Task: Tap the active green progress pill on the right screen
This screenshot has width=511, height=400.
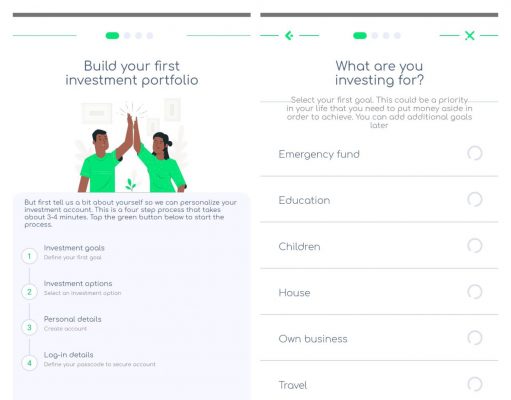Action: [x=360, y=36]
